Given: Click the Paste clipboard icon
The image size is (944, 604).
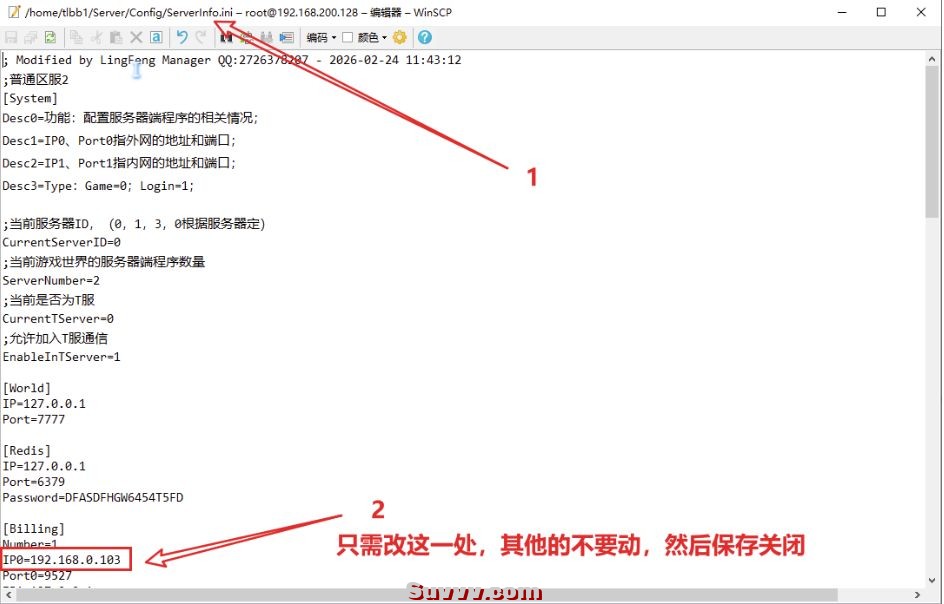Looking at the screenshot, I should coord(116,37).
